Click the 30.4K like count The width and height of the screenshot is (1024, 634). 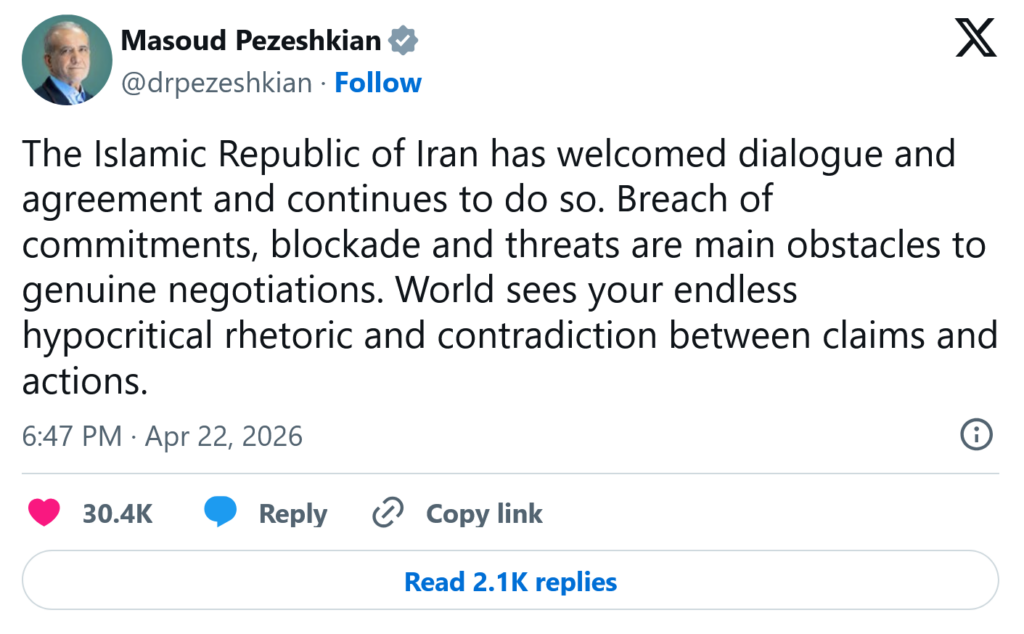[x=117, y=513]
